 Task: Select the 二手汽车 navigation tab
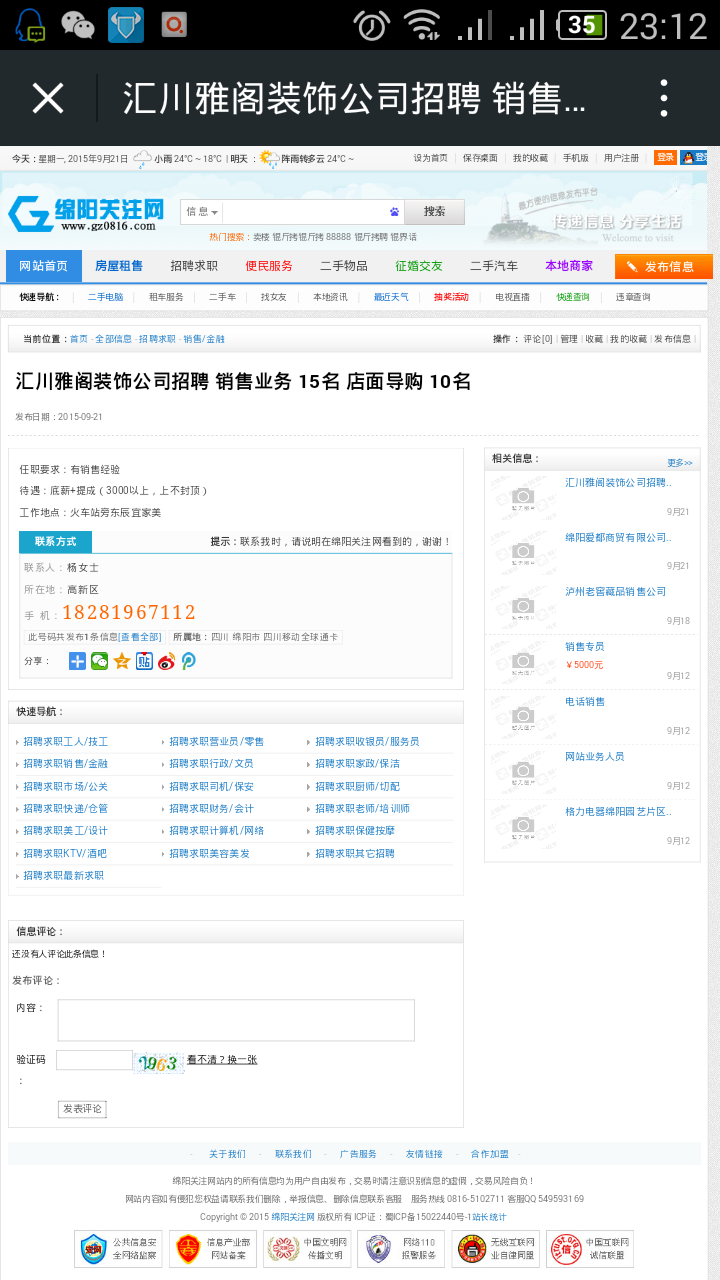pyautogui.click(x=494, y=266)
